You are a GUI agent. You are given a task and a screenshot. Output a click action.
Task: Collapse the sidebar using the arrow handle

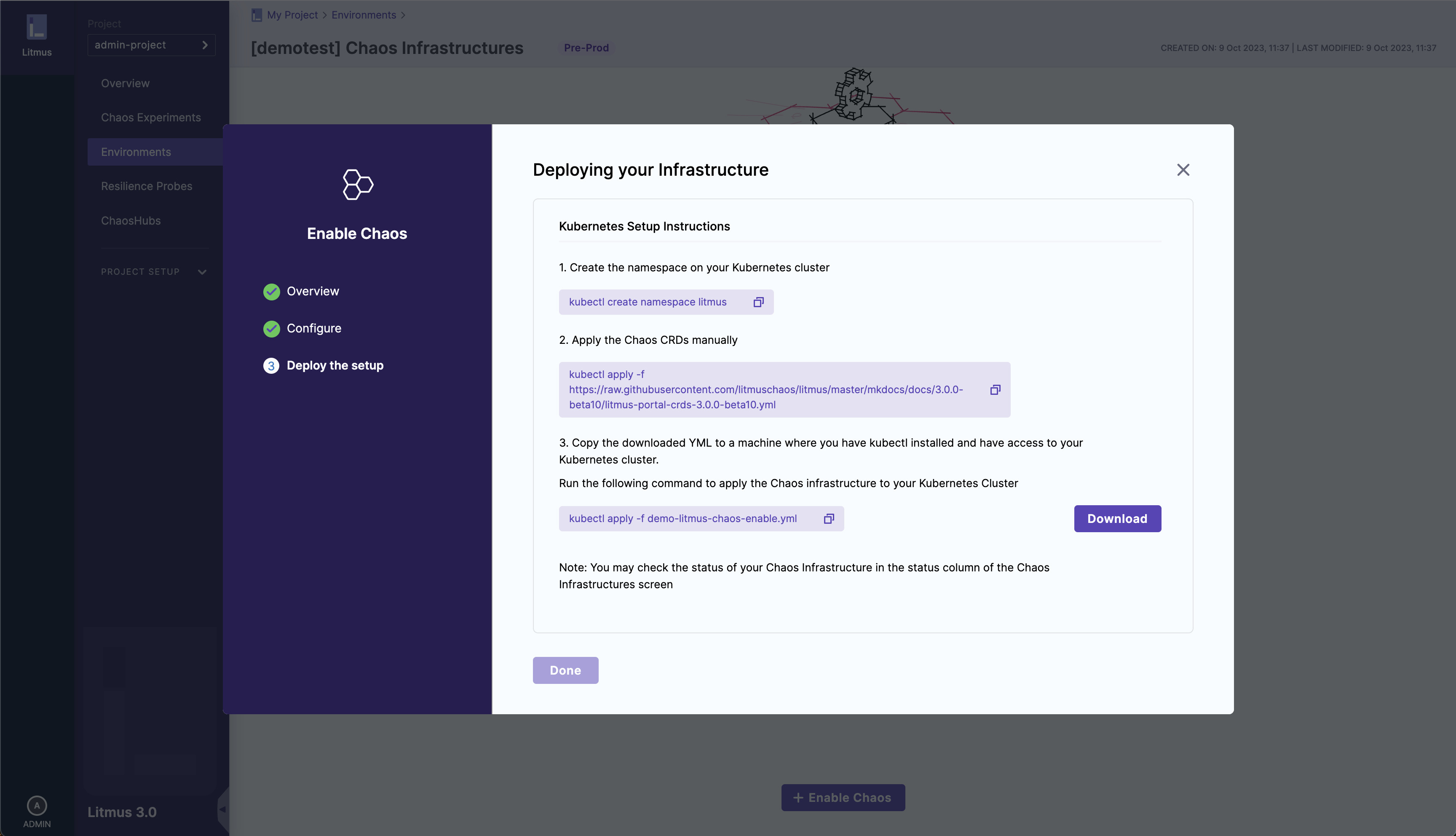tap(223, 809)
